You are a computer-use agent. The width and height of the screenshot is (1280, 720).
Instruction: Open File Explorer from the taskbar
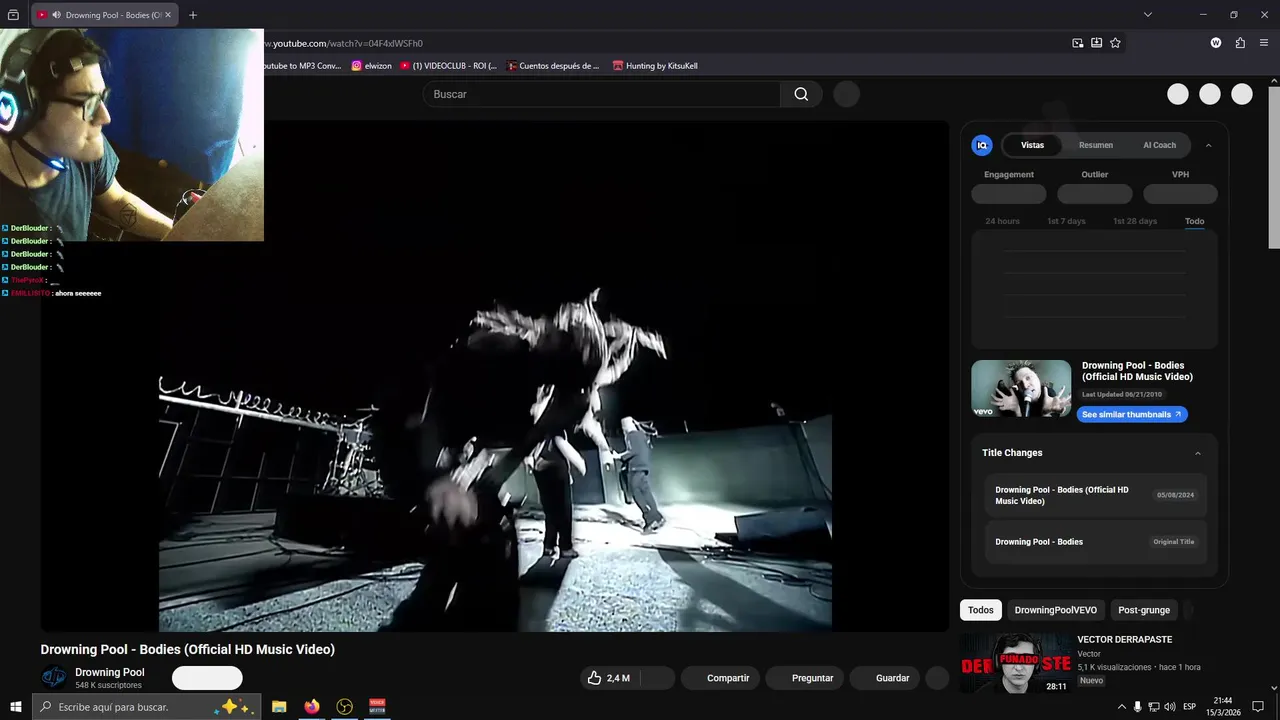279,707
